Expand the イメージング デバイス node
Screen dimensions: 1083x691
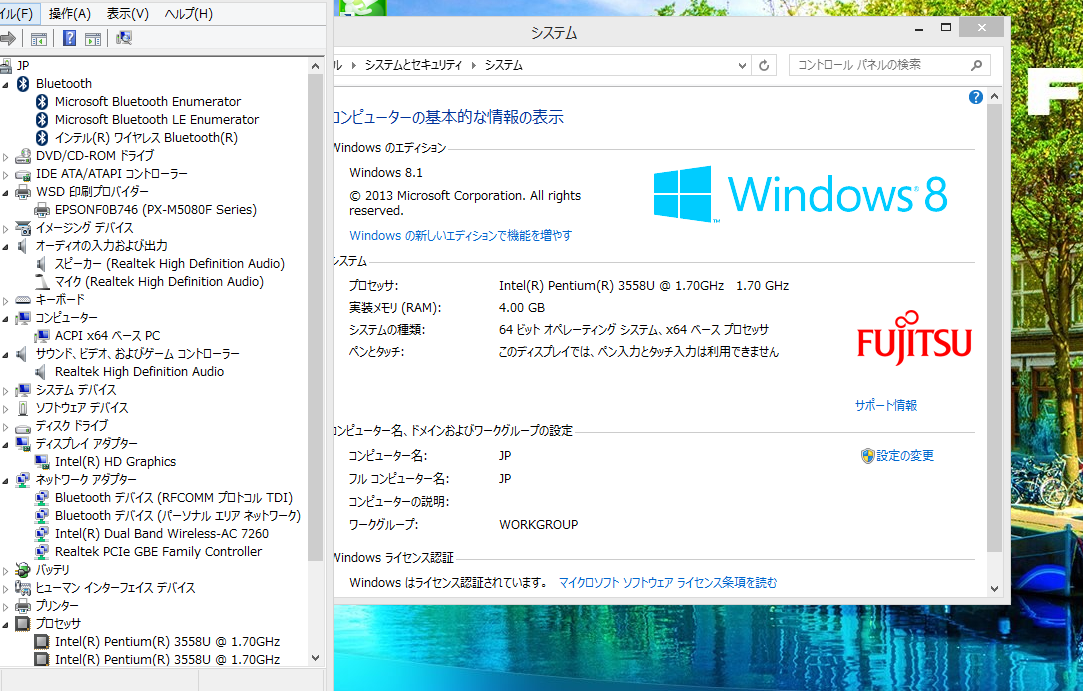[6, 229]
